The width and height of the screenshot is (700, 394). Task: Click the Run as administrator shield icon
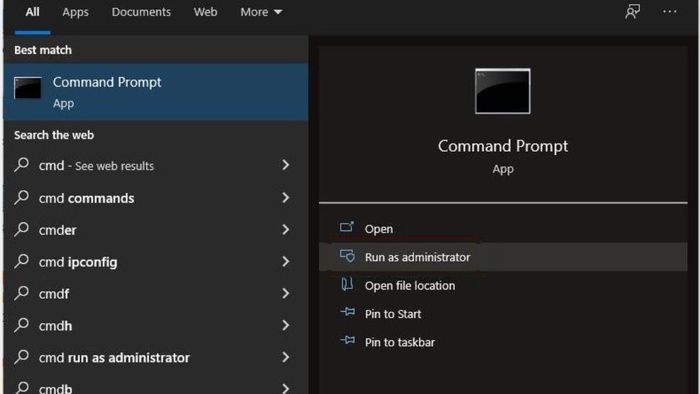(x=347, y=256)
